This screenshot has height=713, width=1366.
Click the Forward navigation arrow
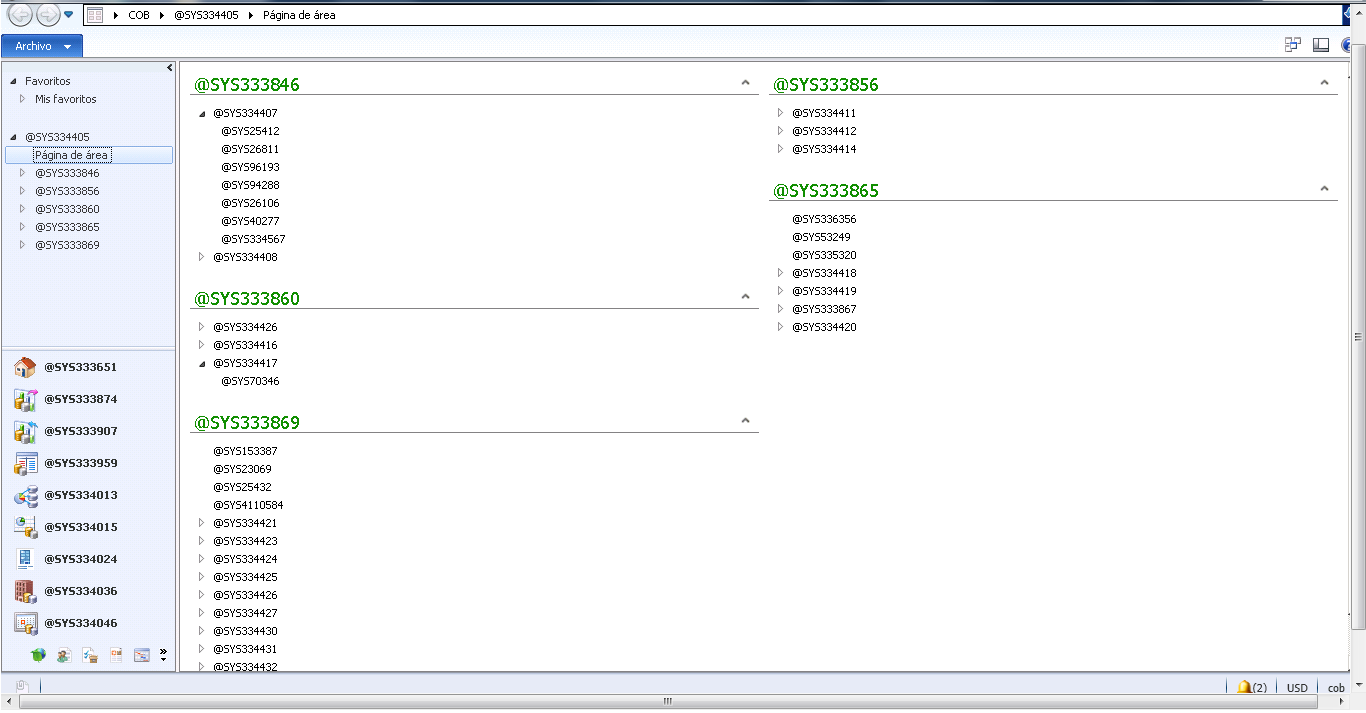click(47, 15)
